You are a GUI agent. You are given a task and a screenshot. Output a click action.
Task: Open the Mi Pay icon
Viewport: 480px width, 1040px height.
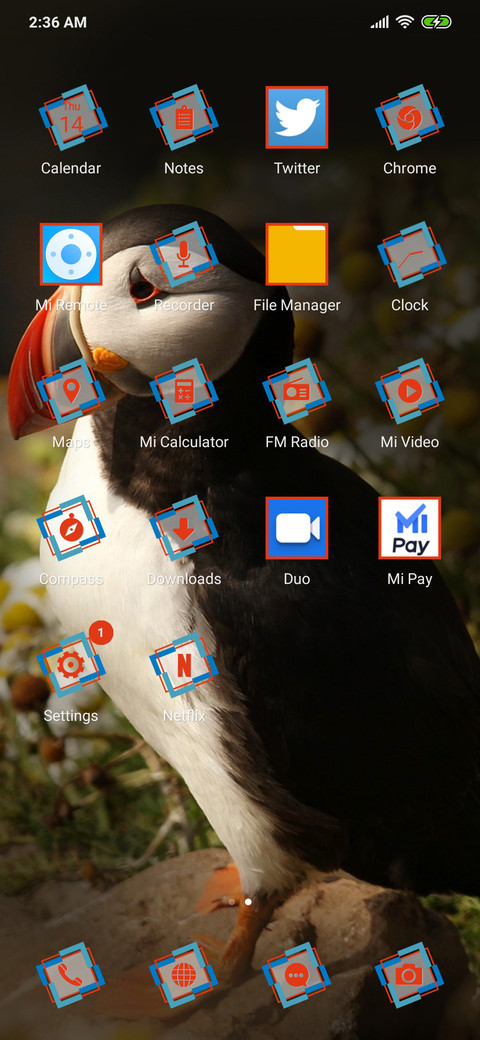[x=410, y=528]
